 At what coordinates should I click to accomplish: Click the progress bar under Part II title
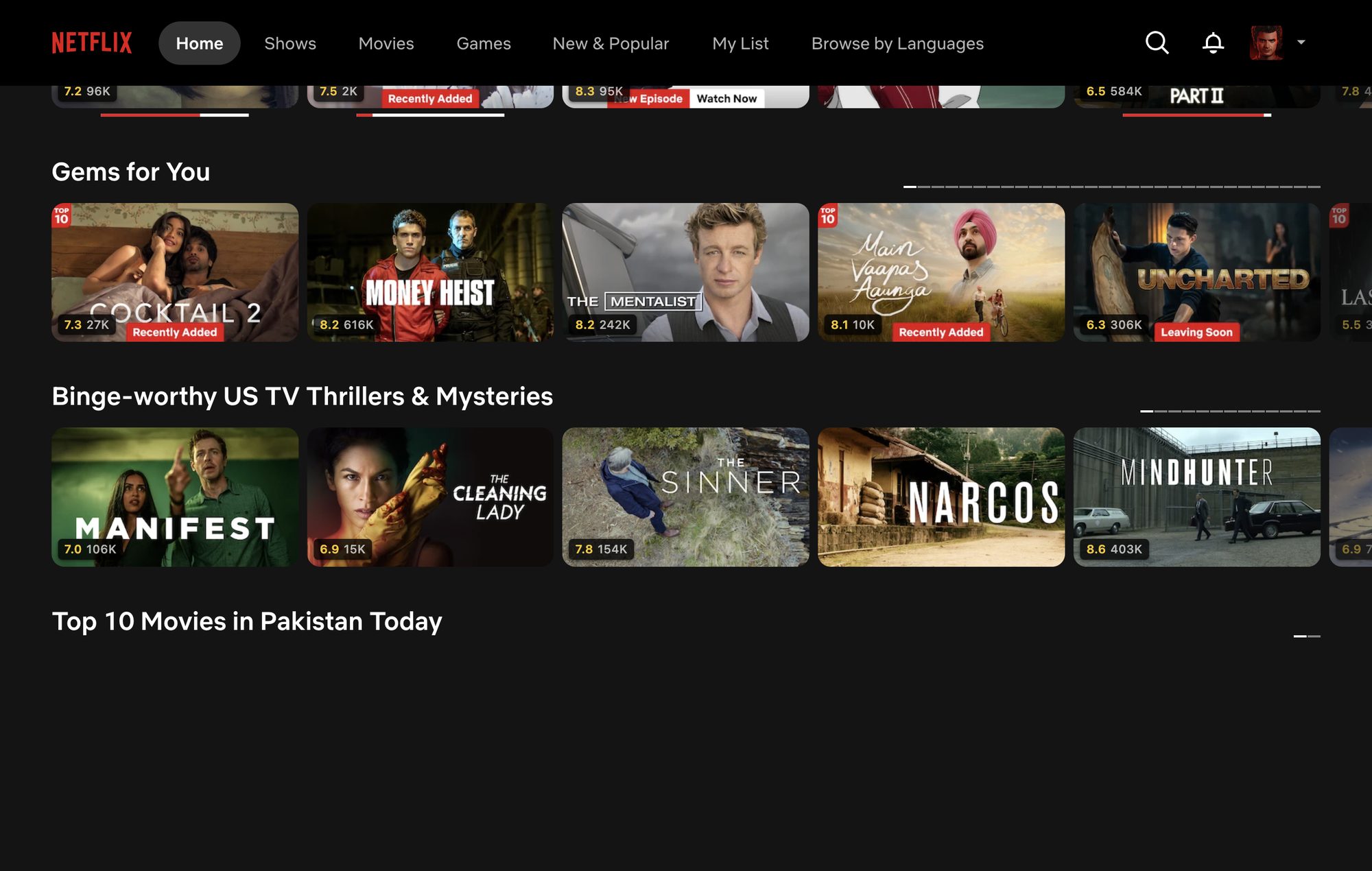point(1197,115)
